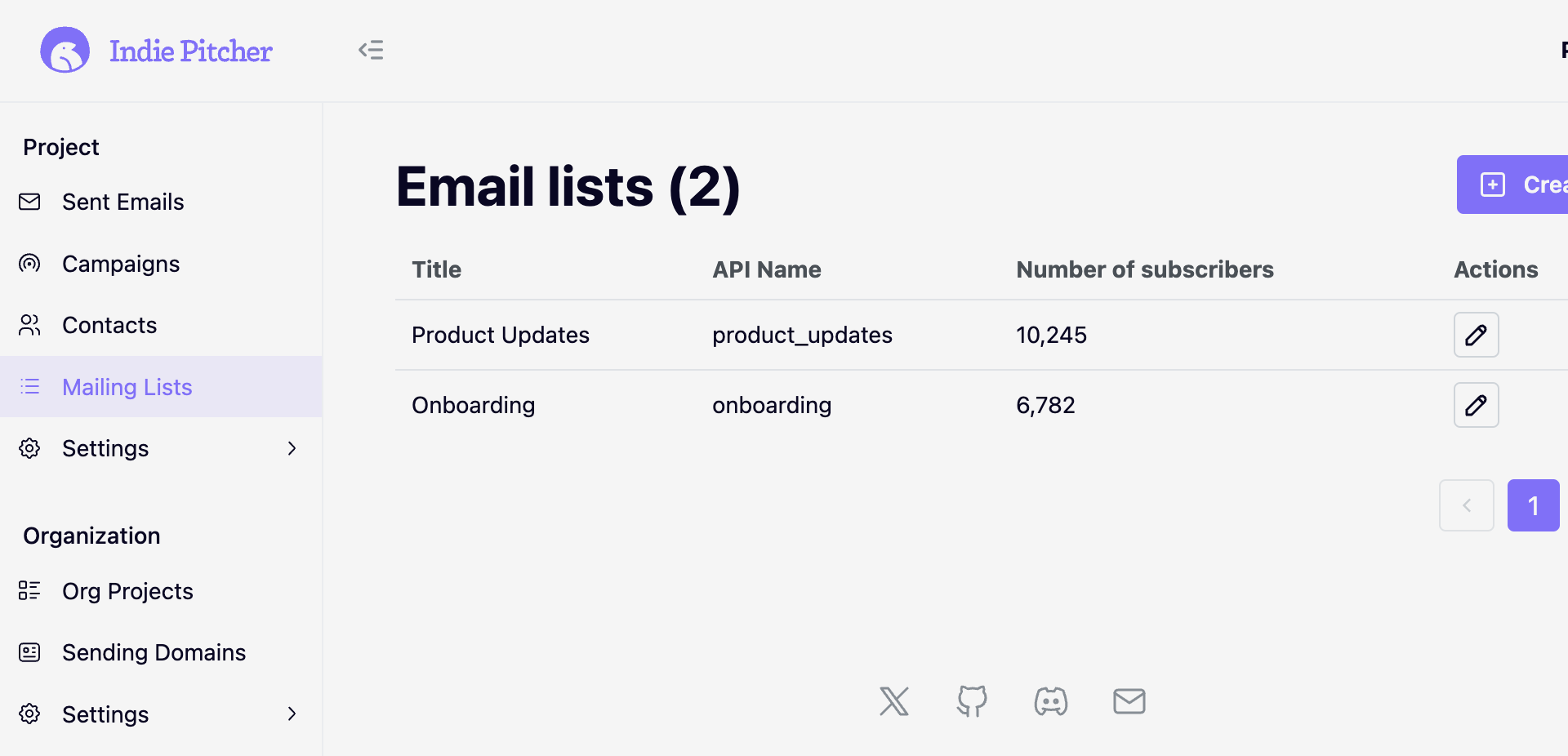Click the GitHub icon at the bottom

pyautogui.click(x=972, y=701)
